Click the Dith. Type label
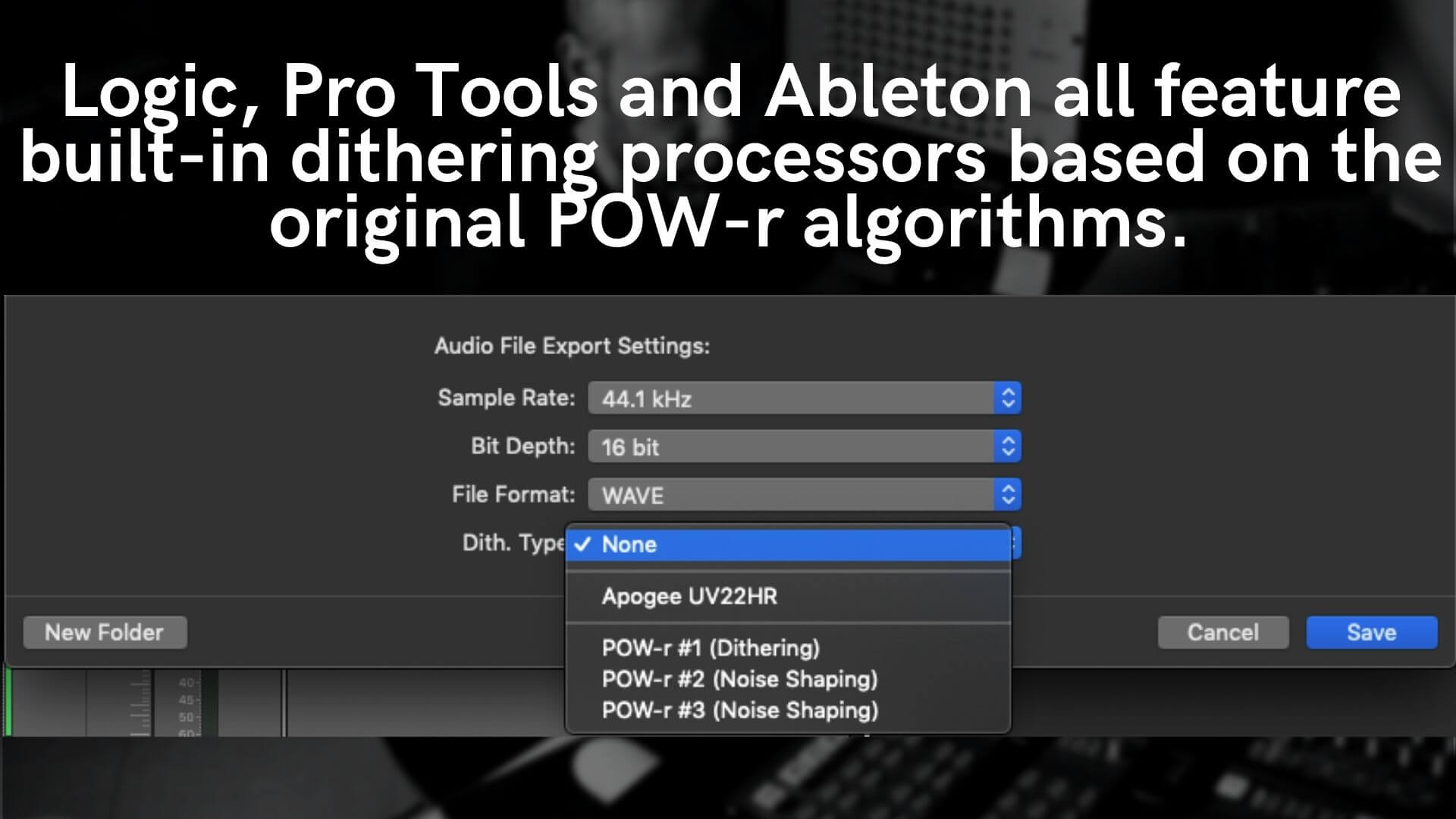Viewport: 1456px width, 819px height. (x=514, y=543)
